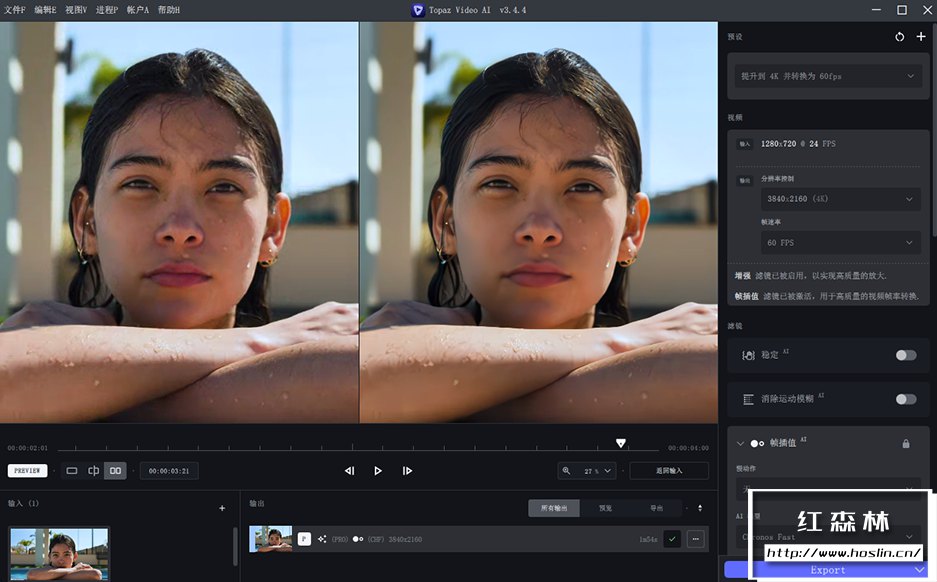Switch to single view layout
The image size is (937, 582).
tap(72, 471)
